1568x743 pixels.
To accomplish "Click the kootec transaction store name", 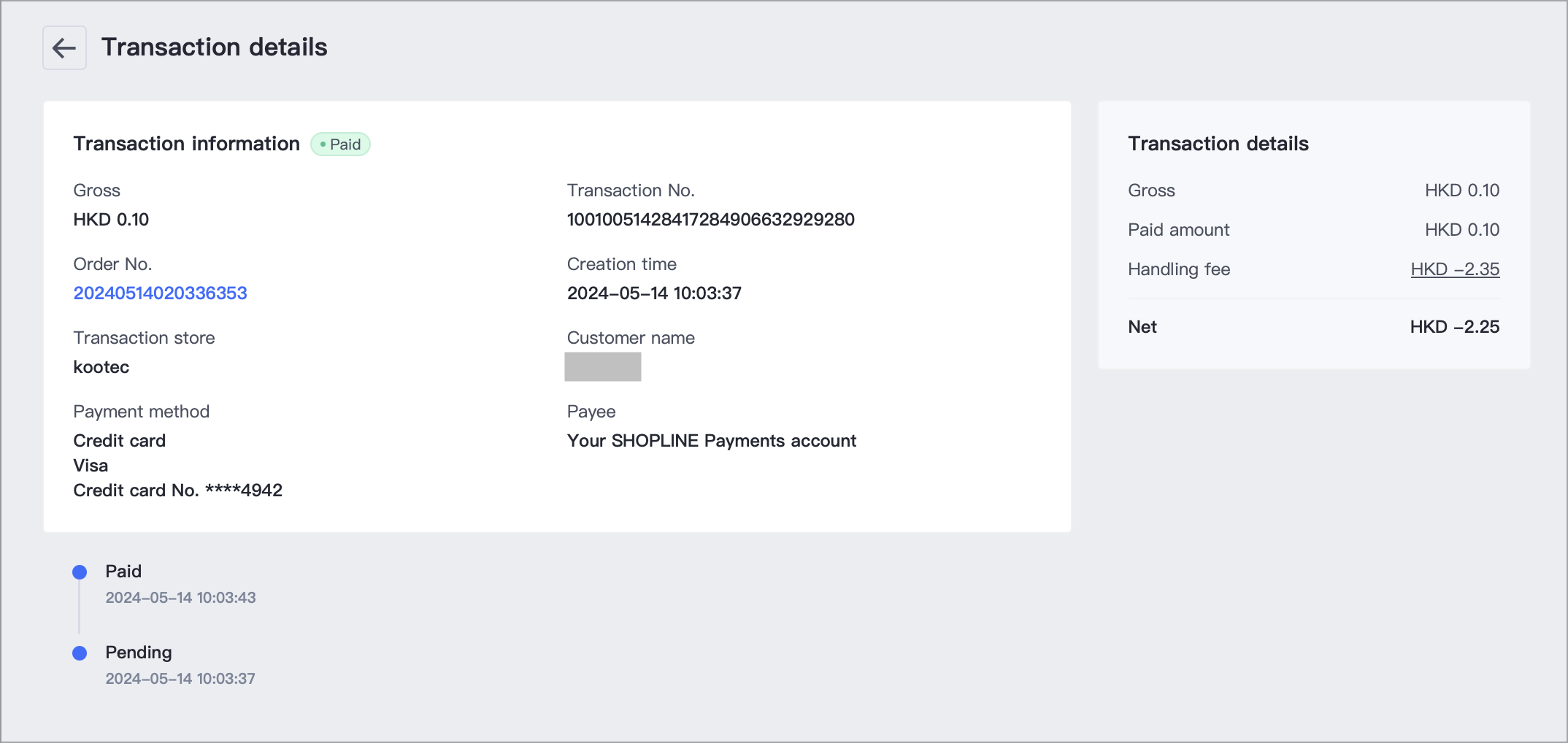I will [x=101, y=367].
